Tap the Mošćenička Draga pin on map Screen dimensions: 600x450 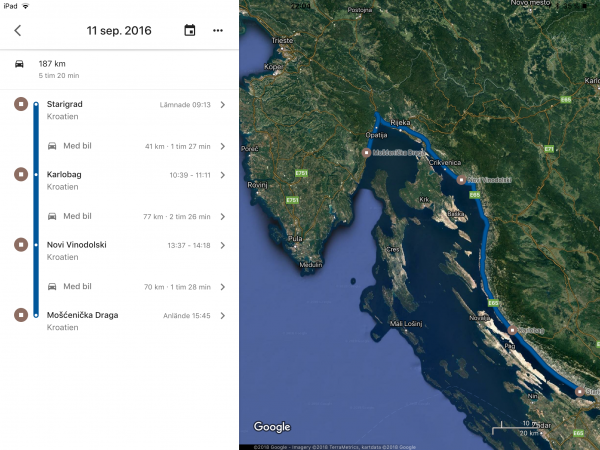click(x=367, y=152)
